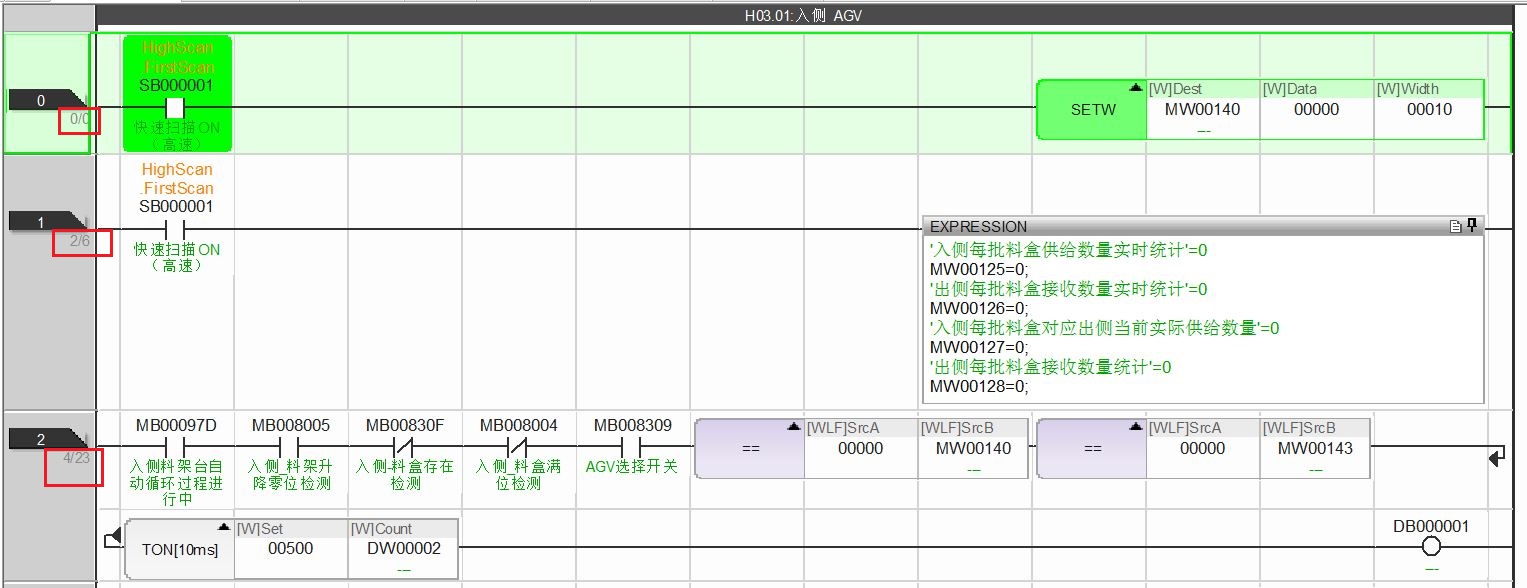Click the DB000001 output coil
Viewport: 1527px width, 588px height.
(1431, 546)
